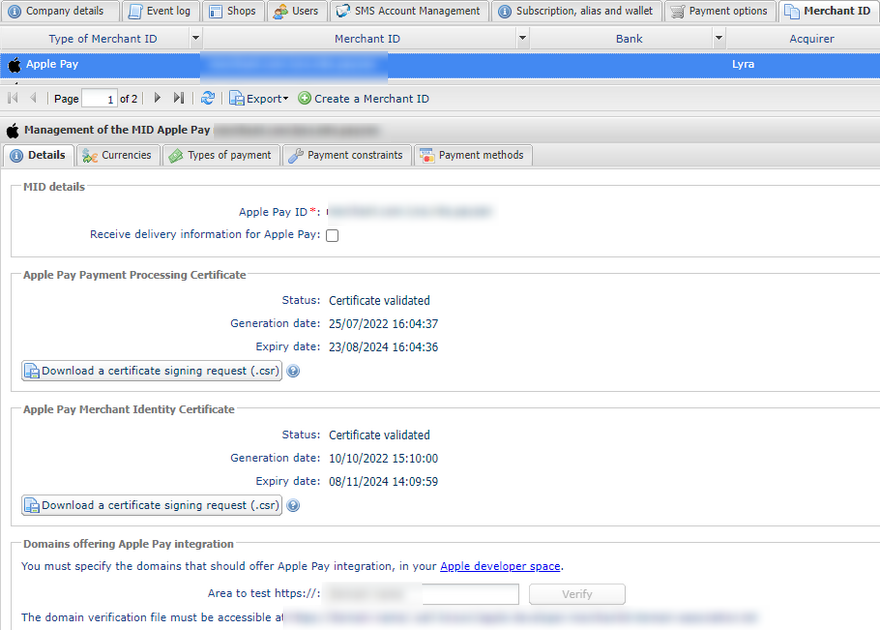The height and width of the screenshot is (630, 880).
Task: Click the Apple logo beside Management of the MID
Action: (x=12, y=130)
